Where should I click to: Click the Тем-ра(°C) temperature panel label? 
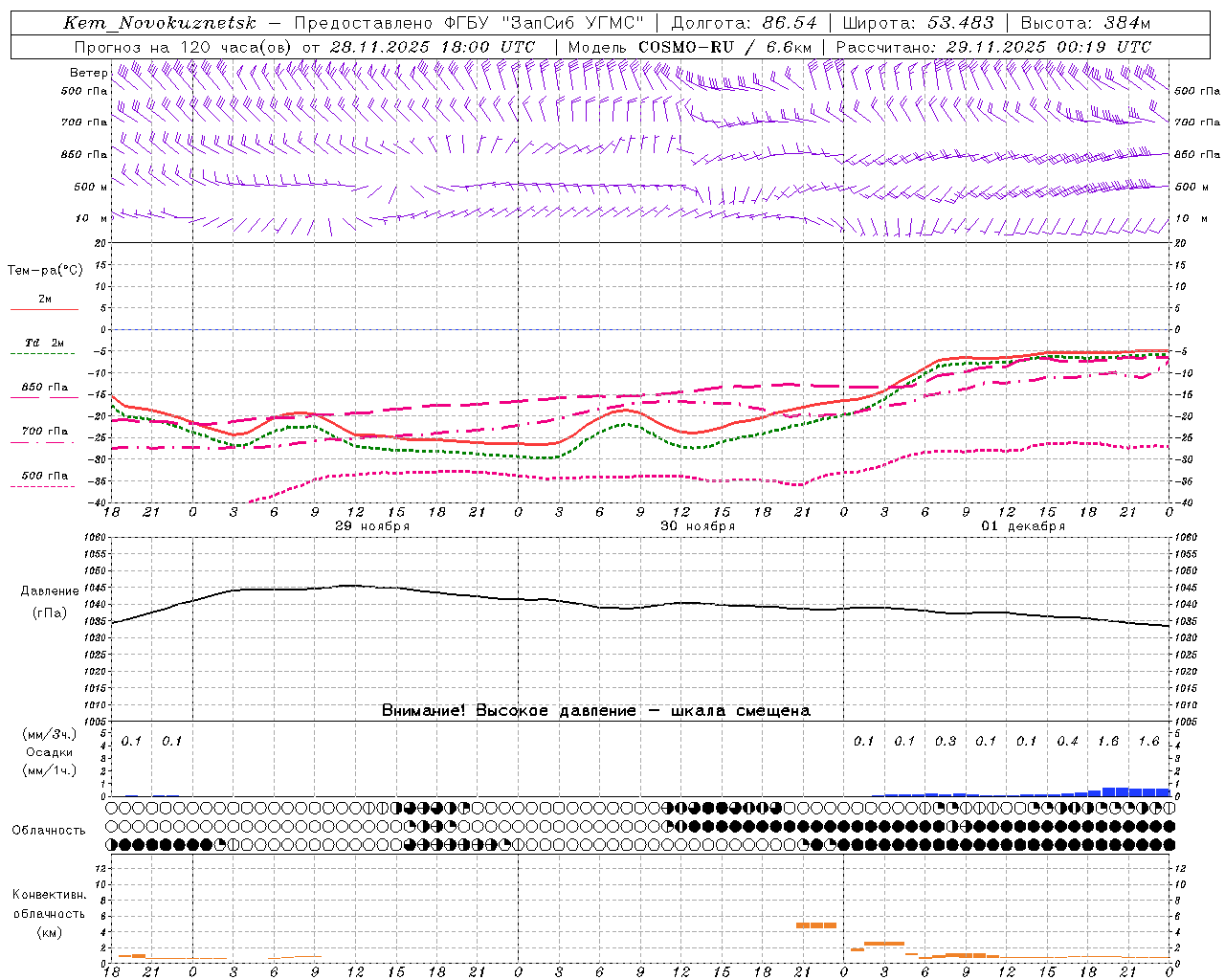pyautogui.click(x=45, y=271)
